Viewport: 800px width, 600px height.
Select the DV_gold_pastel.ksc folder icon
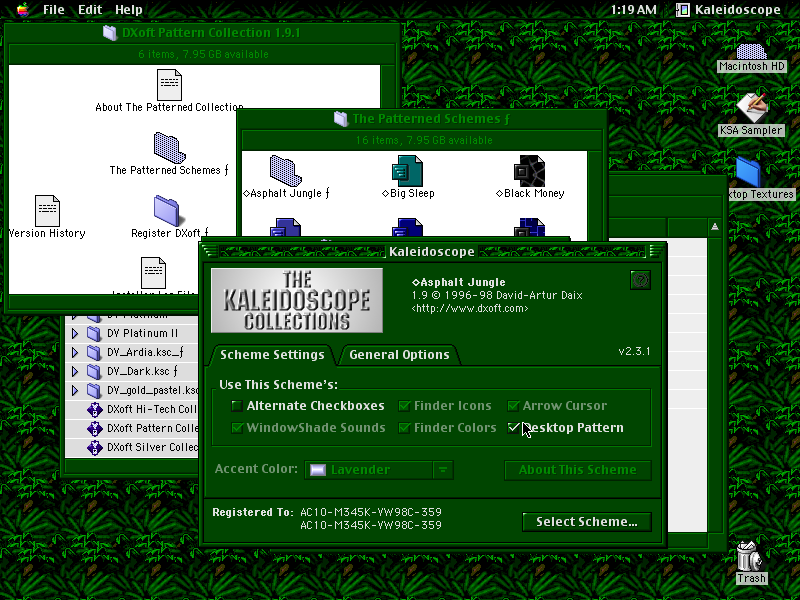[94, 391]
